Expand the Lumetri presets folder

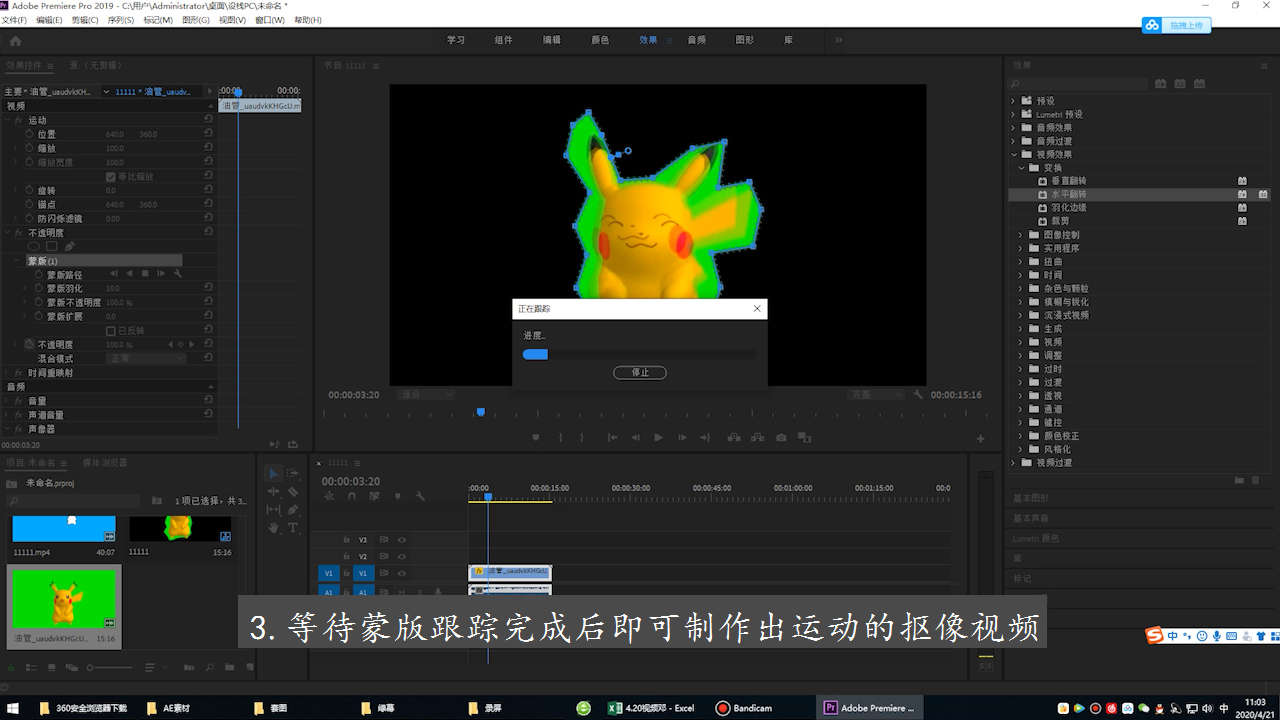pos(1013,114)
